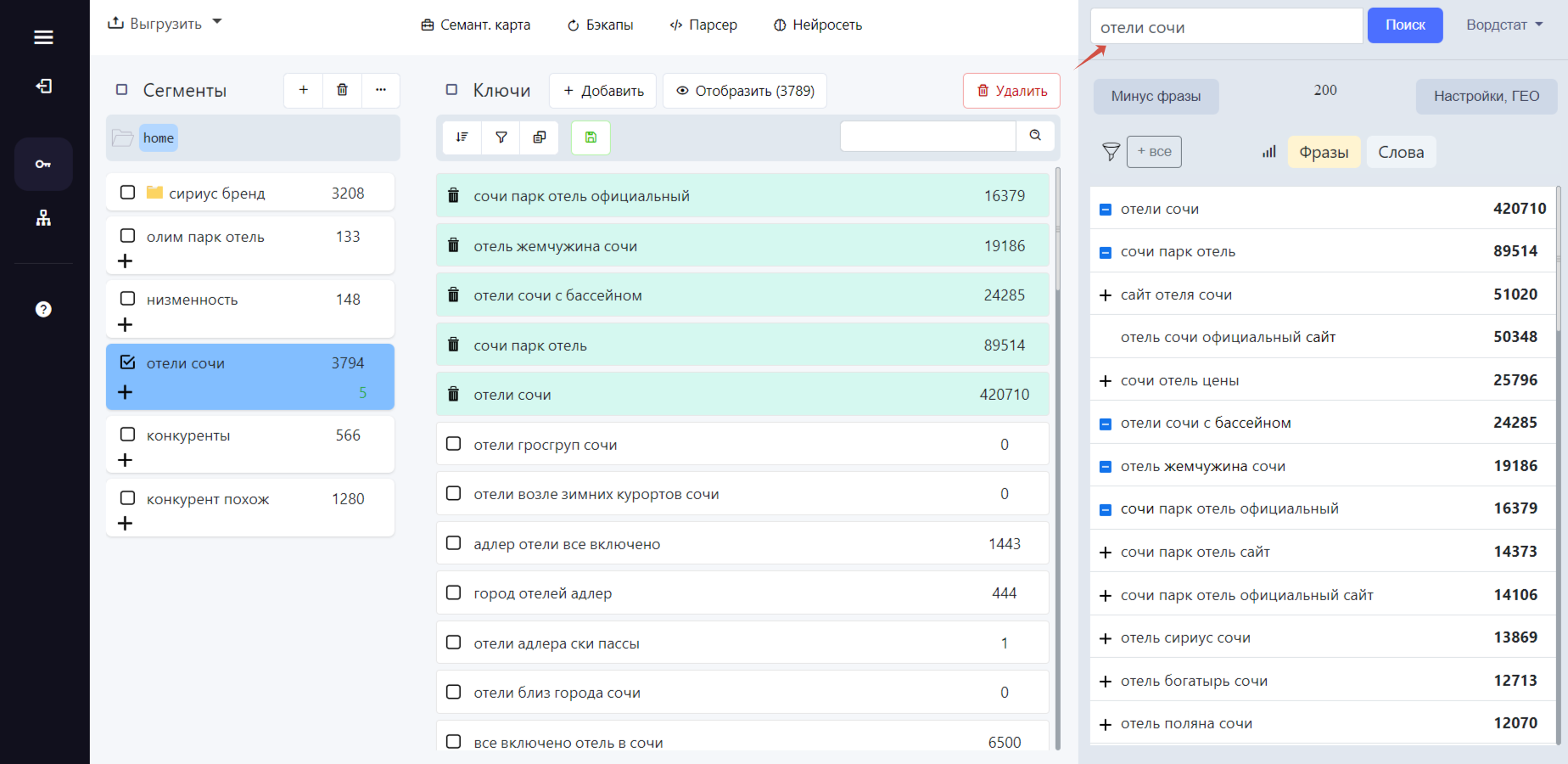Expand конкурент похож segment with plus
This screenshot has height=764, width=1568.
[126, 524]
